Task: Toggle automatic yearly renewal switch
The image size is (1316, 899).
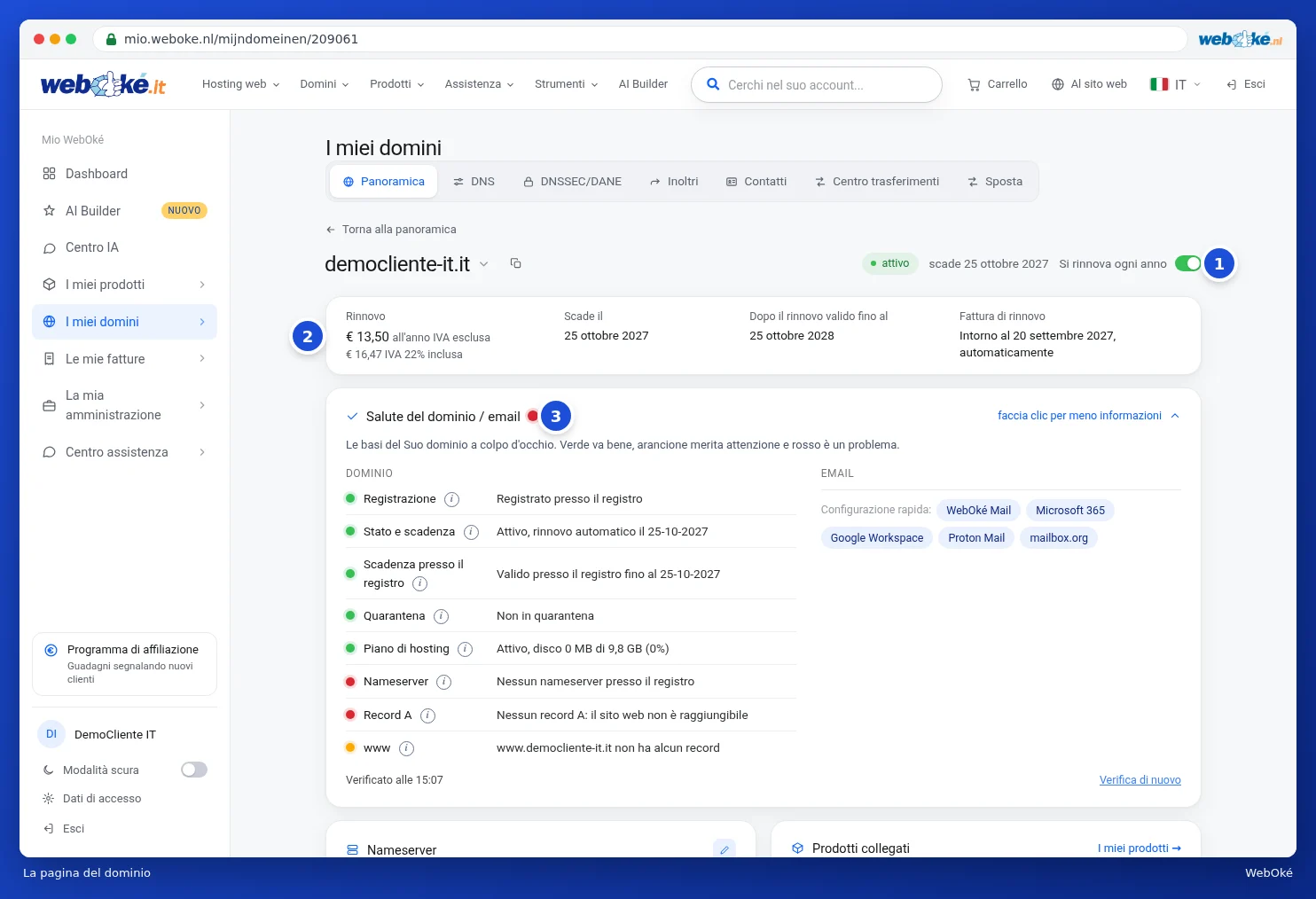Action: 1187,263
